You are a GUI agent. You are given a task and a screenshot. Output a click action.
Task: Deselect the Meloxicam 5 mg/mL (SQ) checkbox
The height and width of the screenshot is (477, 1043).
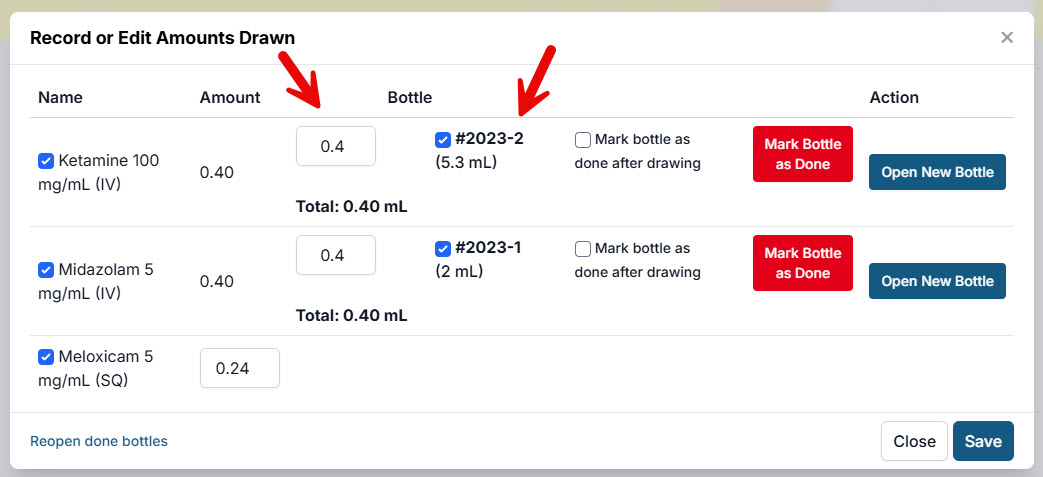(x=46, y=357)
